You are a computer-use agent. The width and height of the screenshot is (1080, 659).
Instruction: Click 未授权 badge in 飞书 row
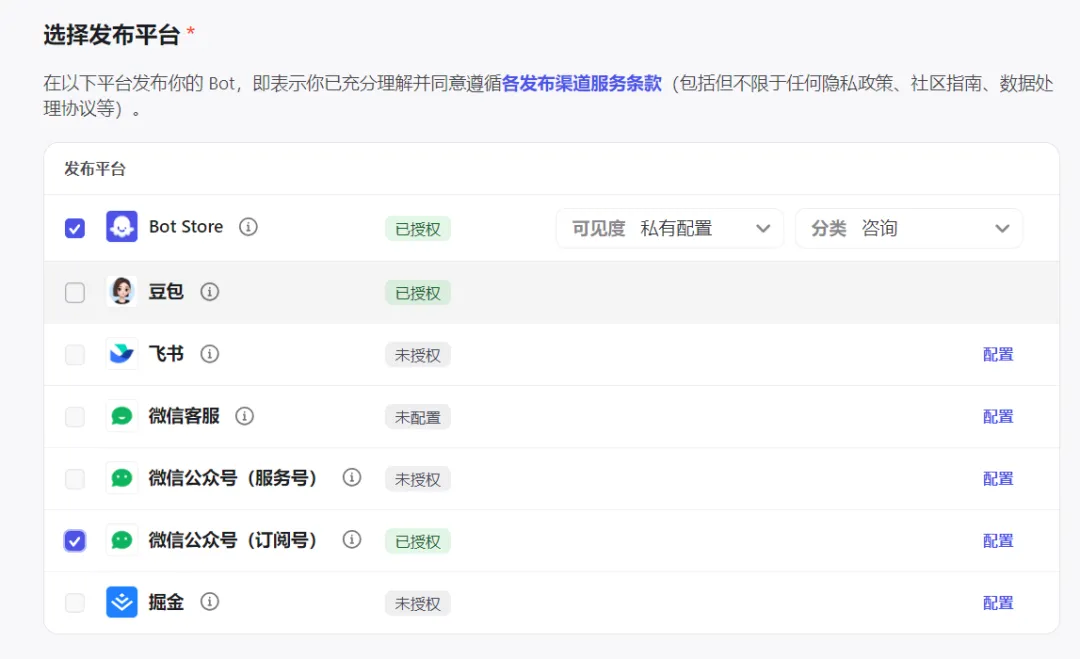(417, 355)
